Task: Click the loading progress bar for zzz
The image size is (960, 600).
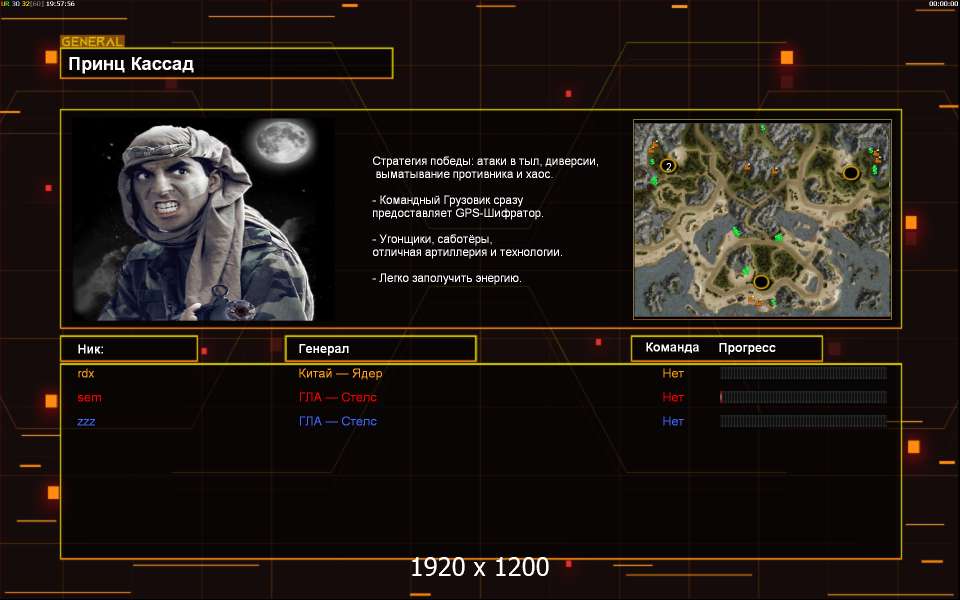Action: click(x=803, y=421)
